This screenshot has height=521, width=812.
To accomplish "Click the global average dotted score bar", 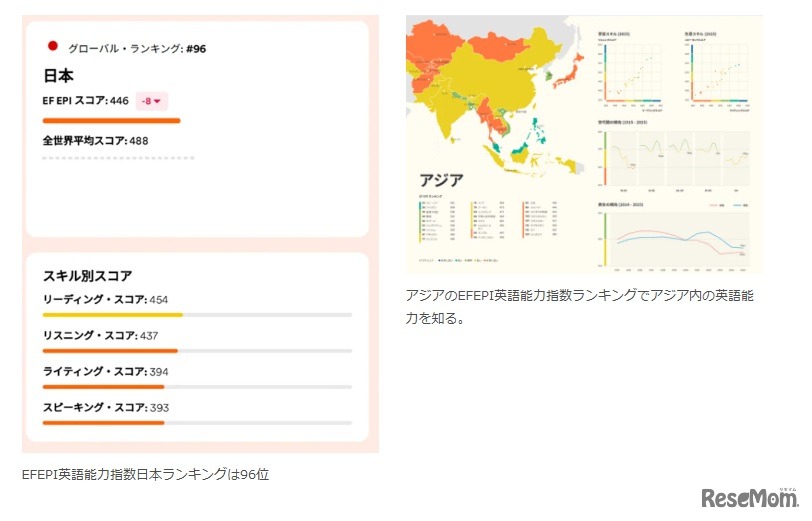I will (x=119, y=158).
